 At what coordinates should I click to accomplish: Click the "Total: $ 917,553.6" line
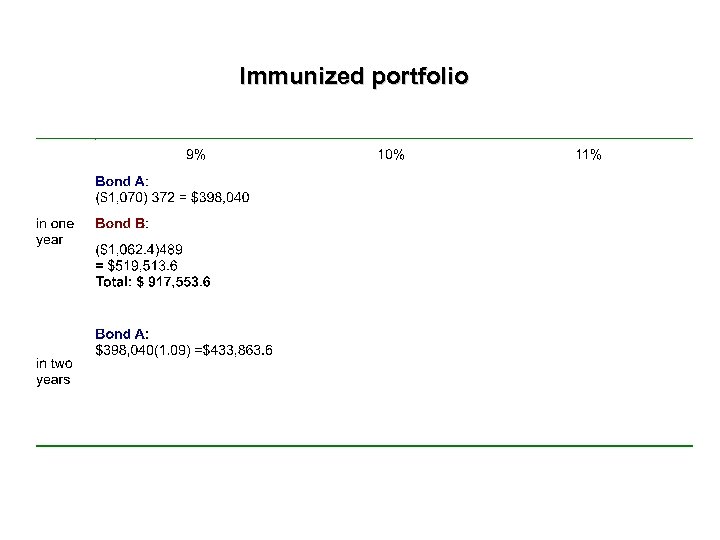click(x=153, y=282)
